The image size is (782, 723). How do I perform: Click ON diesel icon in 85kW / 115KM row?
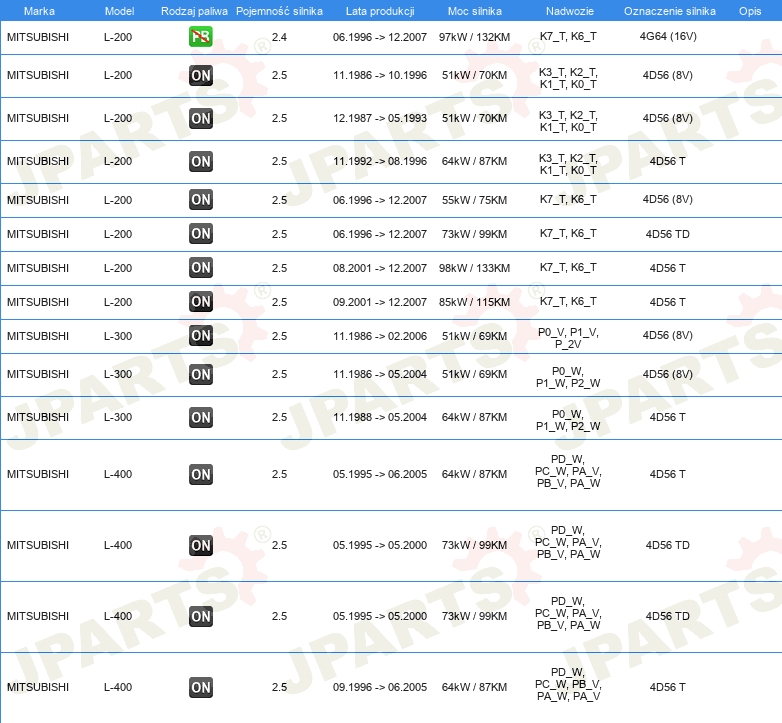[x=200, y=301]
